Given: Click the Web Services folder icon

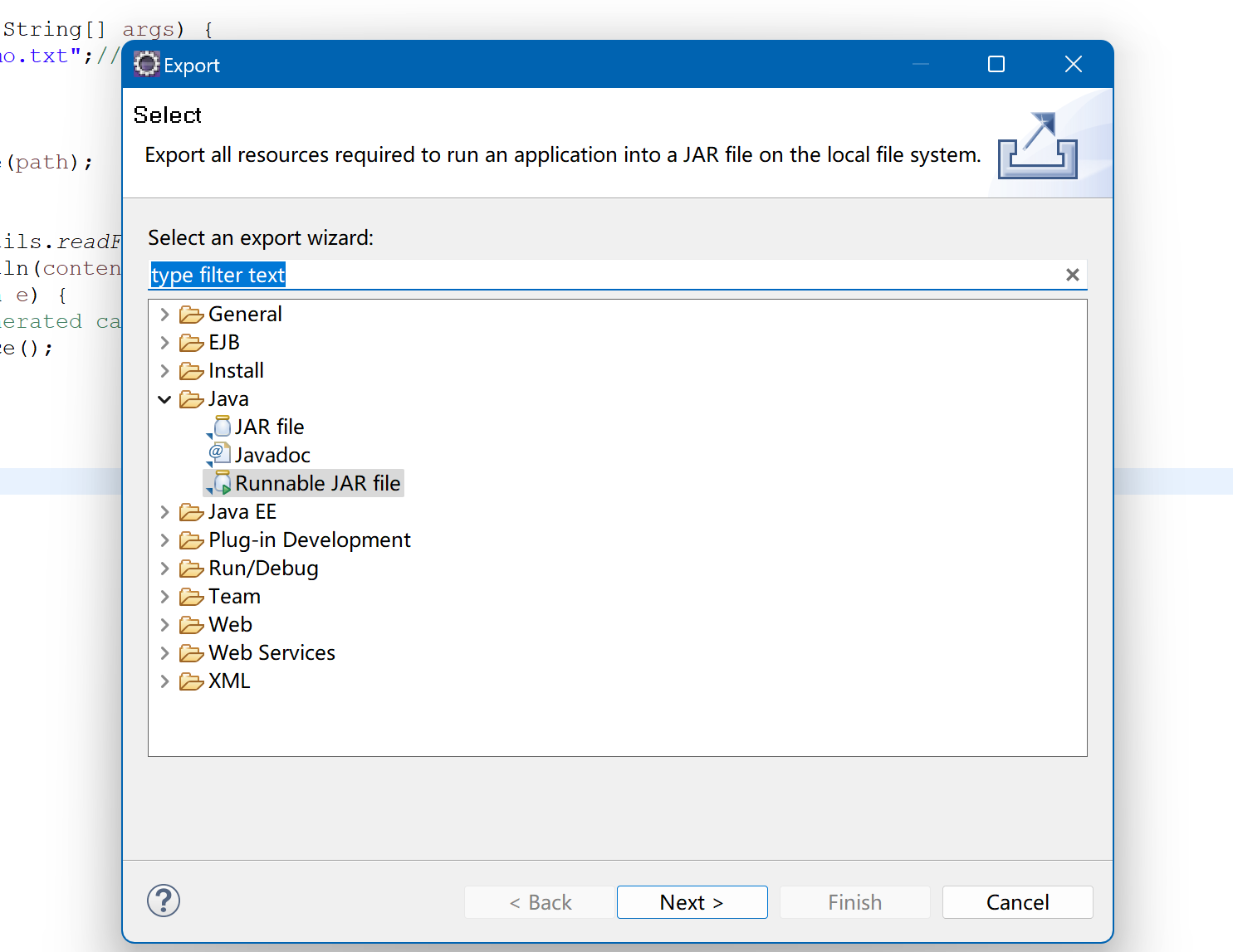Looking at the screenshot, I should point(192,653).
